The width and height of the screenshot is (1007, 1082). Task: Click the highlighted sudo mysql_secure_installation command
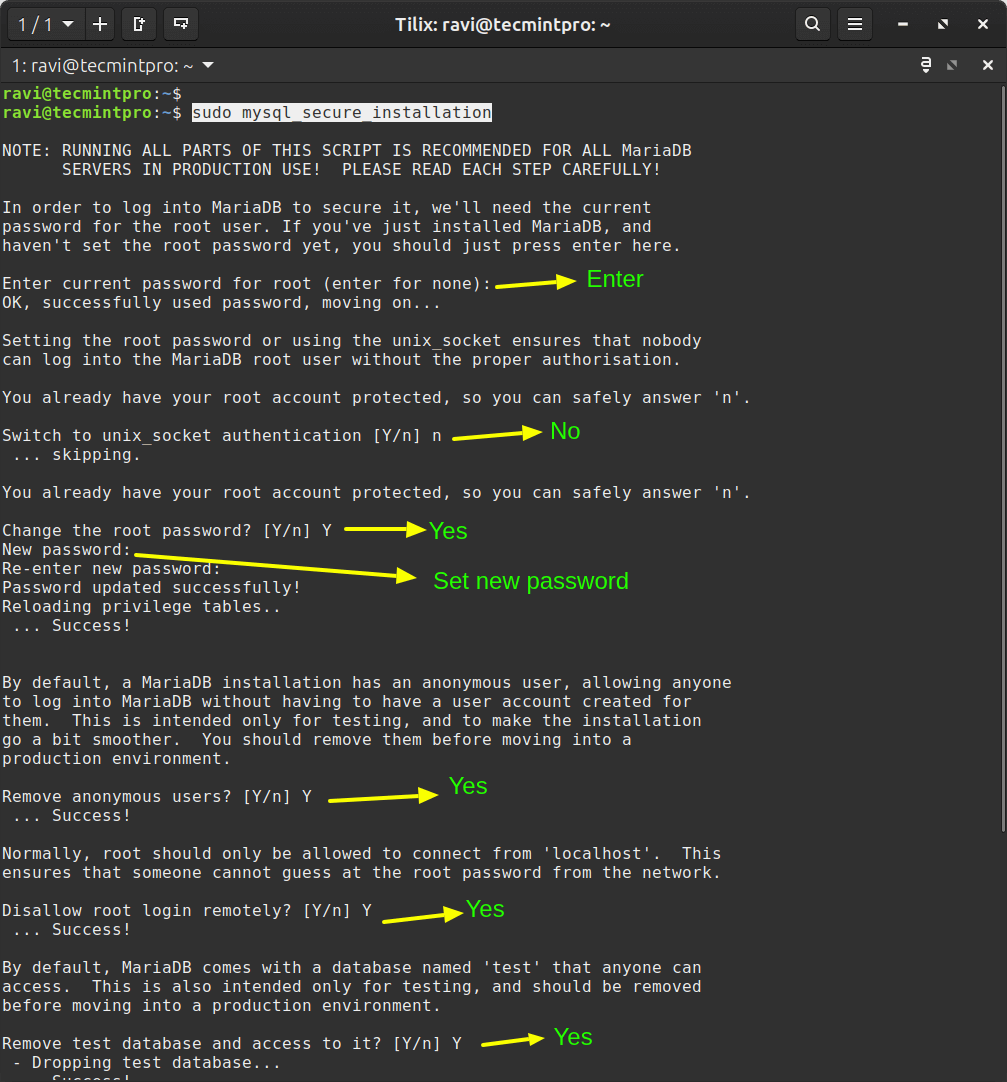[x=341, y=113]
